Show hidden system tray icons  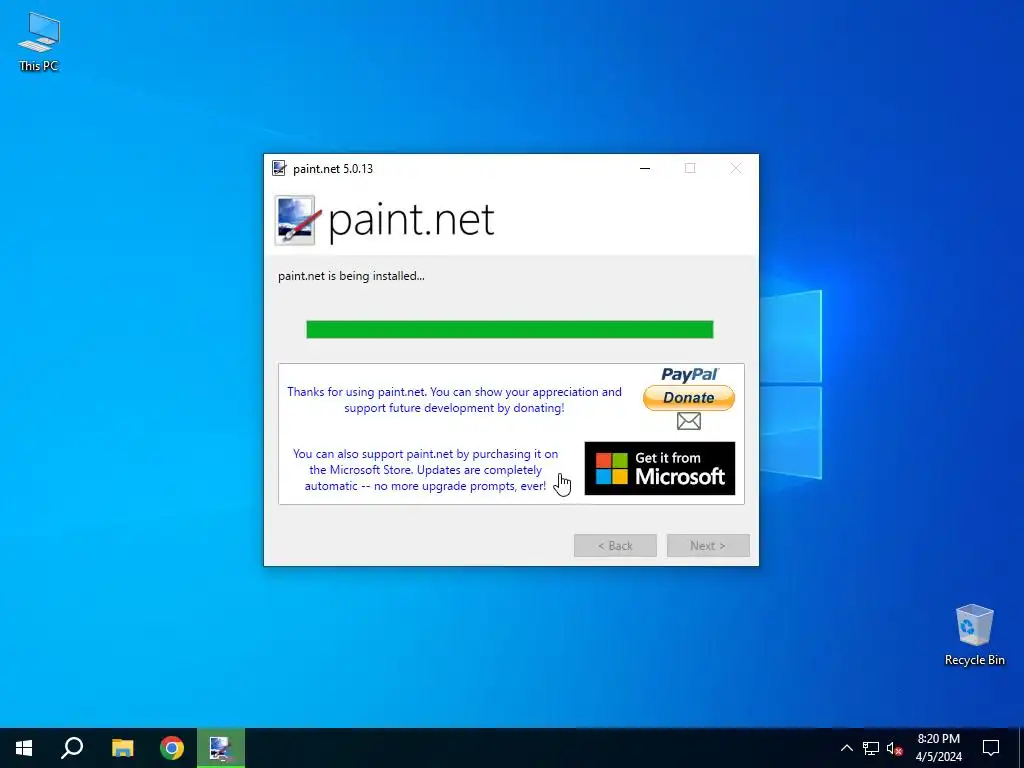(x=846, y=748)
